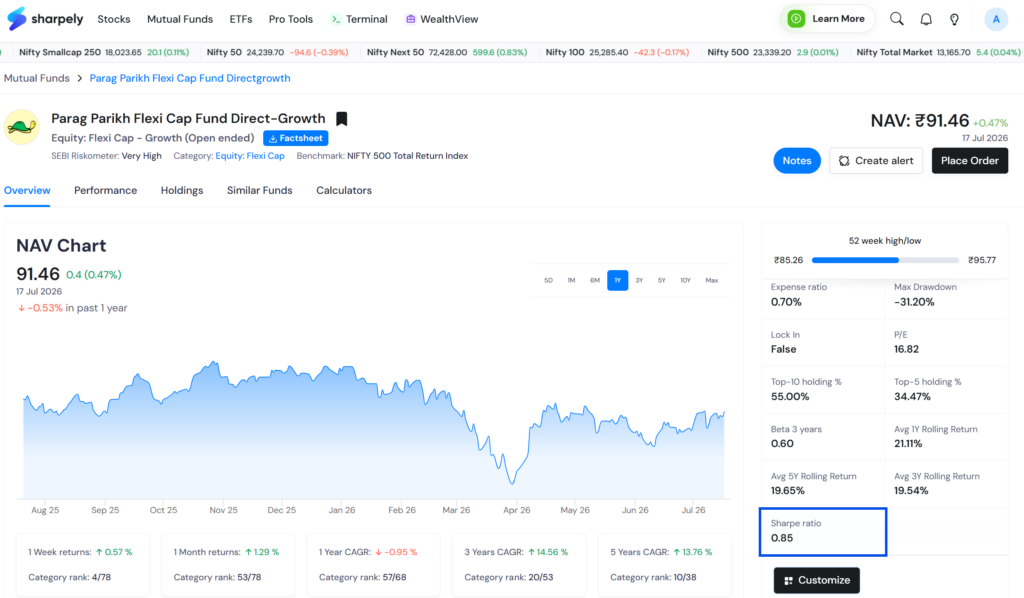Click the 1 Year CAGR card
This screenshot has width=1024, height=598.
[374, 565]
